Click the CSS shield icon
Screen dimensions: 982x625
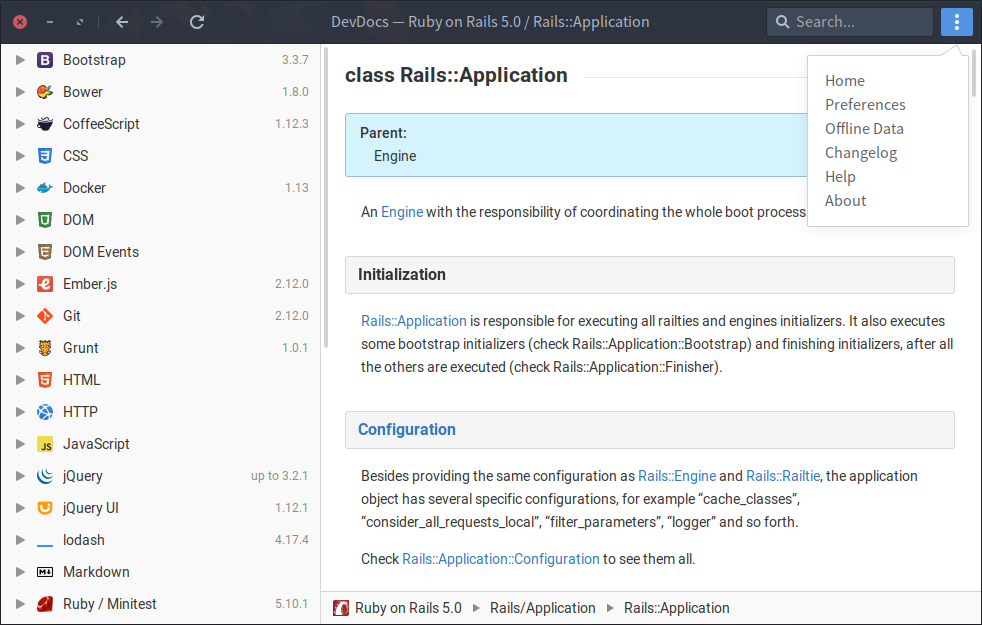tap(44, 156)
